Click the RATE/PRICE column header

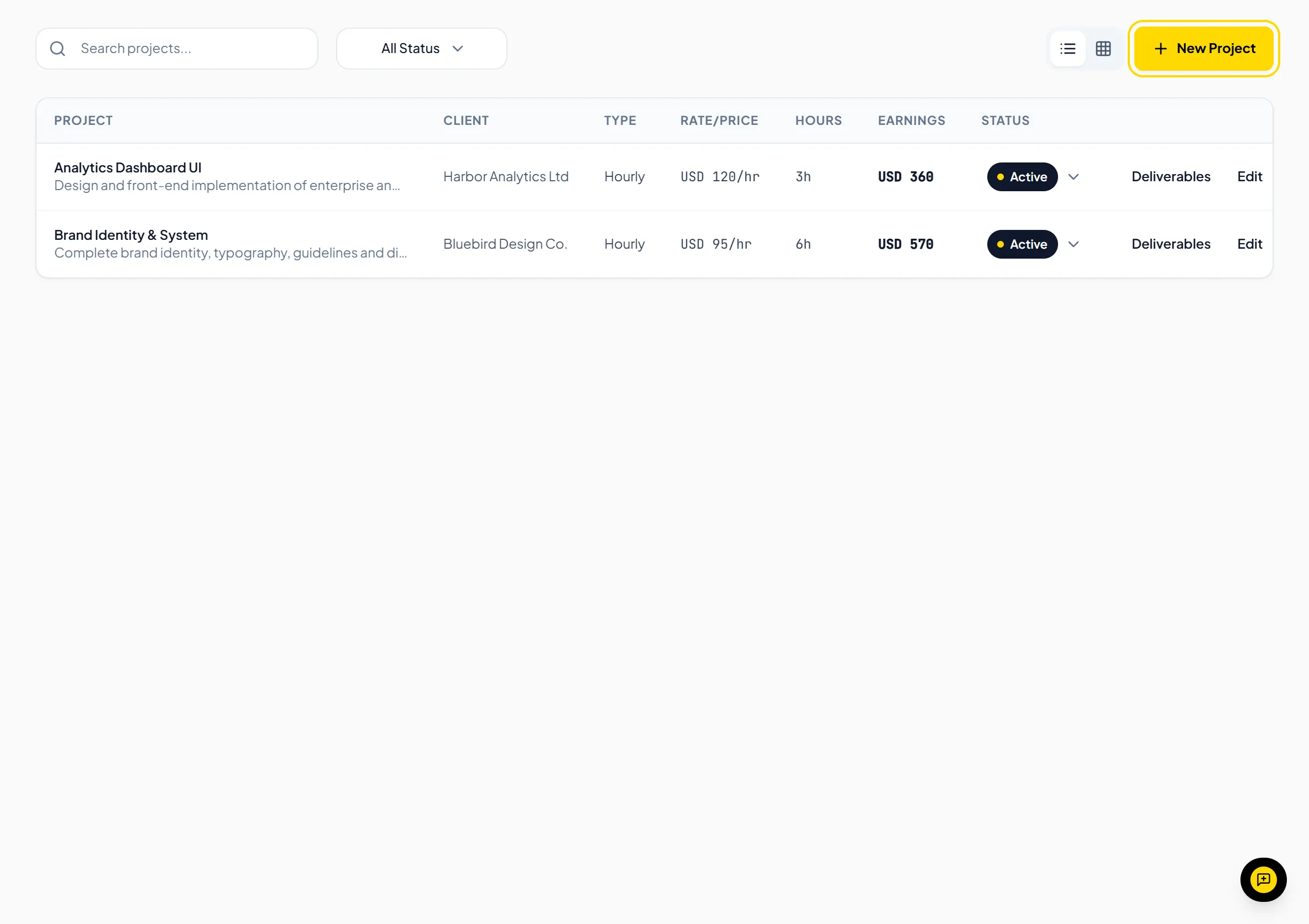[x=719, y=120]
